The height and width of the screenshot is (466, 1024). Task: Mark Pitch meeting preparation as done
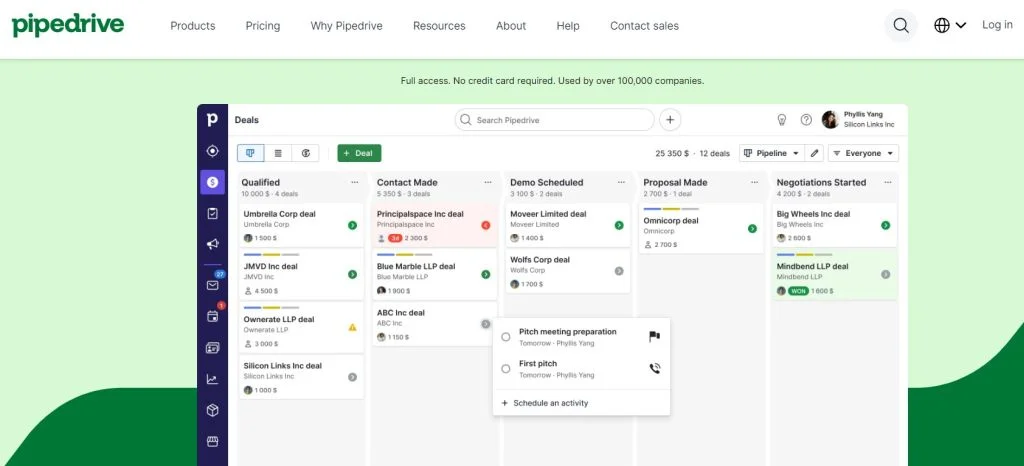pyautogui.click(x=506, y=337)
